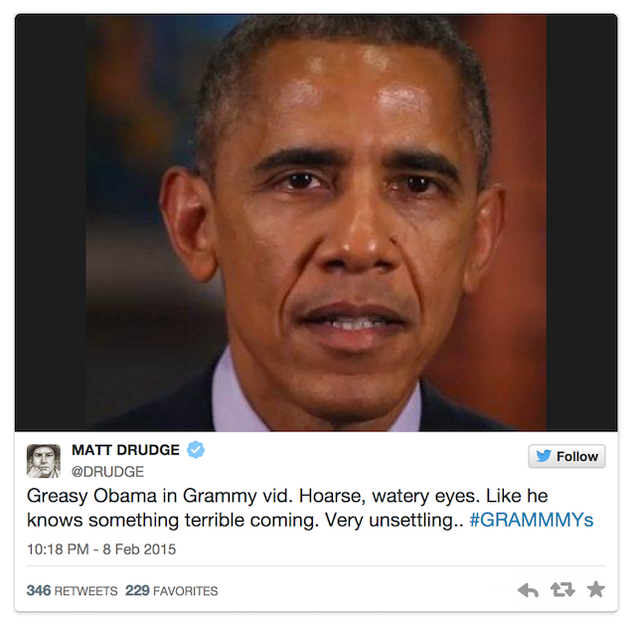Expand the tweet's embedded photo
The image size is (636, 627).
click(x=316, y=223)
